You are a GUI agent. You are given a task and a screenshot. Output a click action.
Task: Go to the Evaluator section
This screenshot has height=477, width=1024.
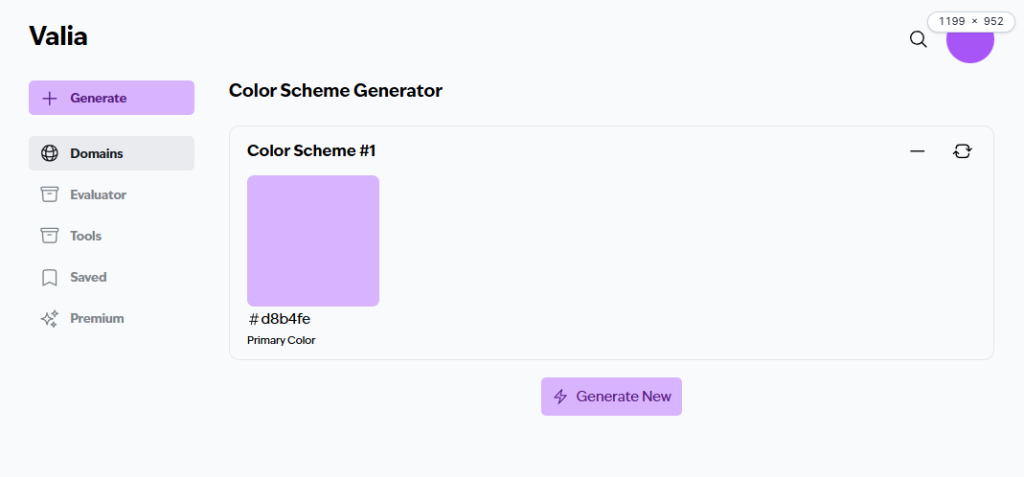(x=98, y=195)
